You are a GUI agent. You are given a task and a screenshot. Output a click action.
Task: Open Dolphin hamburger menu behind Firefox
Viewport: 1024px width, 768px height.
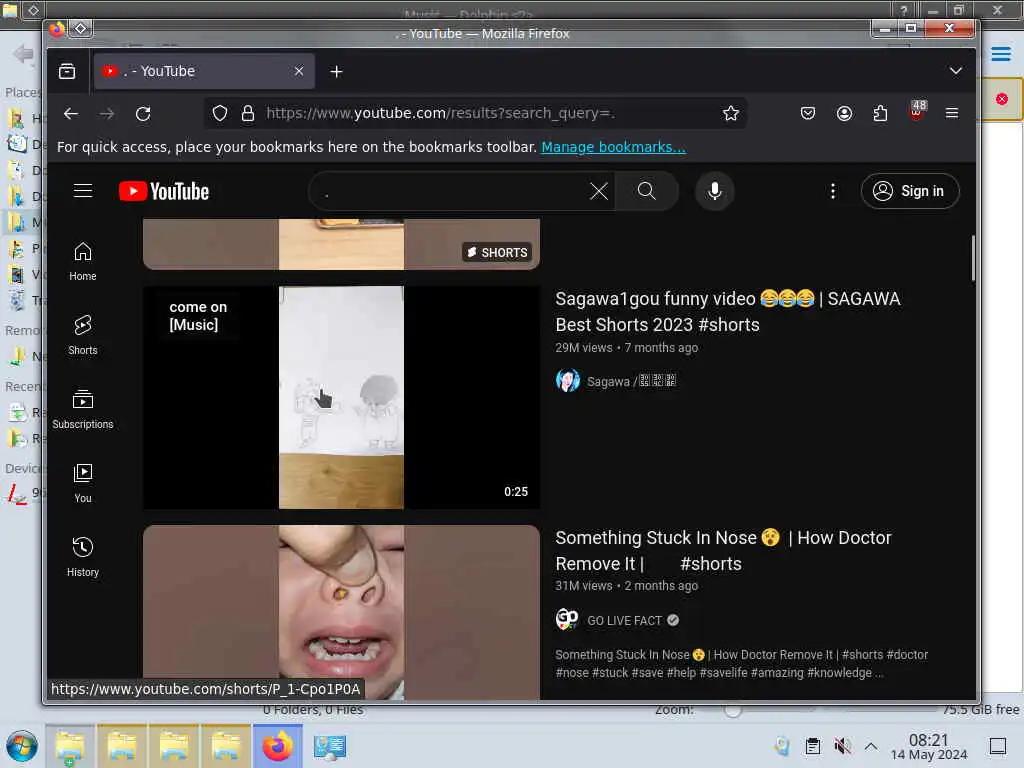click(1000, 54)
